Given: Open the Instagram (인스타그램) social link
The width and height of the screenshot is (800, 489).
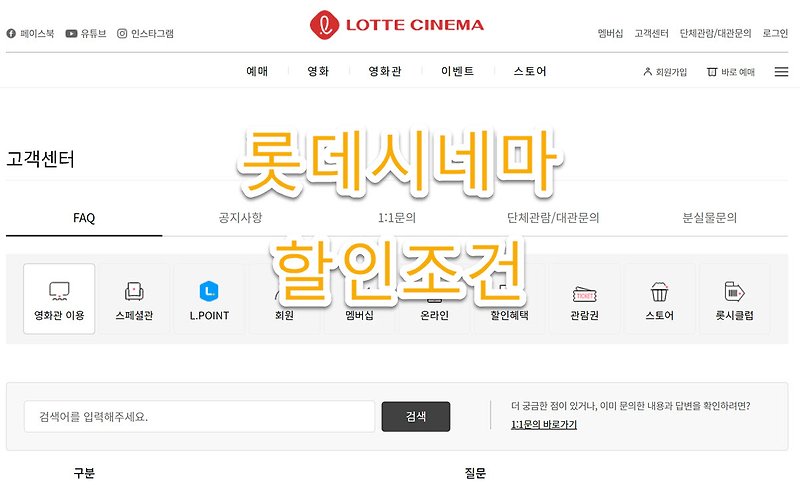Looking at the screenshot, I should (x=145, y=34).
